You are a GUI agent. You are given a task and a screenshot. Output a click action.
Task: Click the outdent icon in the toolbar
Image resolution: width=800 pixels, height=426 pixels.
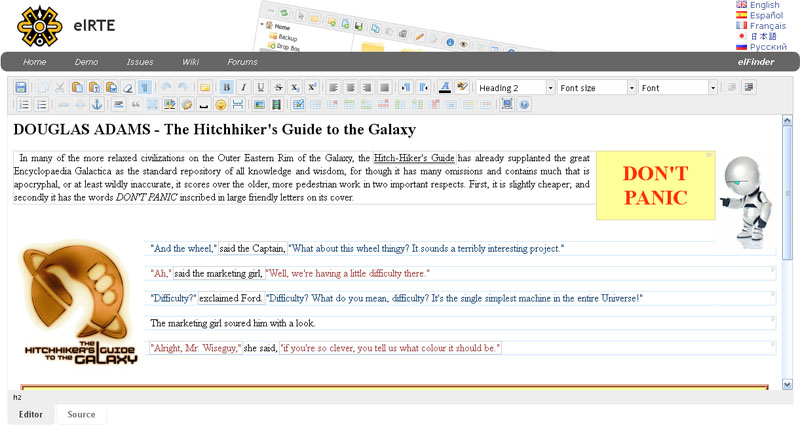pyautogui.click(x=731, y=87)
